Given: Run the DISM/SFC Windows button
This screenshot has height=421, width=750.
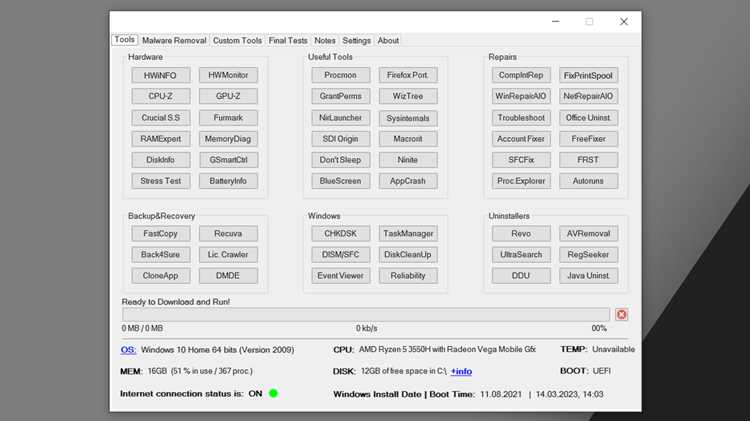Looking at the screenshot, I should point(341,255).
